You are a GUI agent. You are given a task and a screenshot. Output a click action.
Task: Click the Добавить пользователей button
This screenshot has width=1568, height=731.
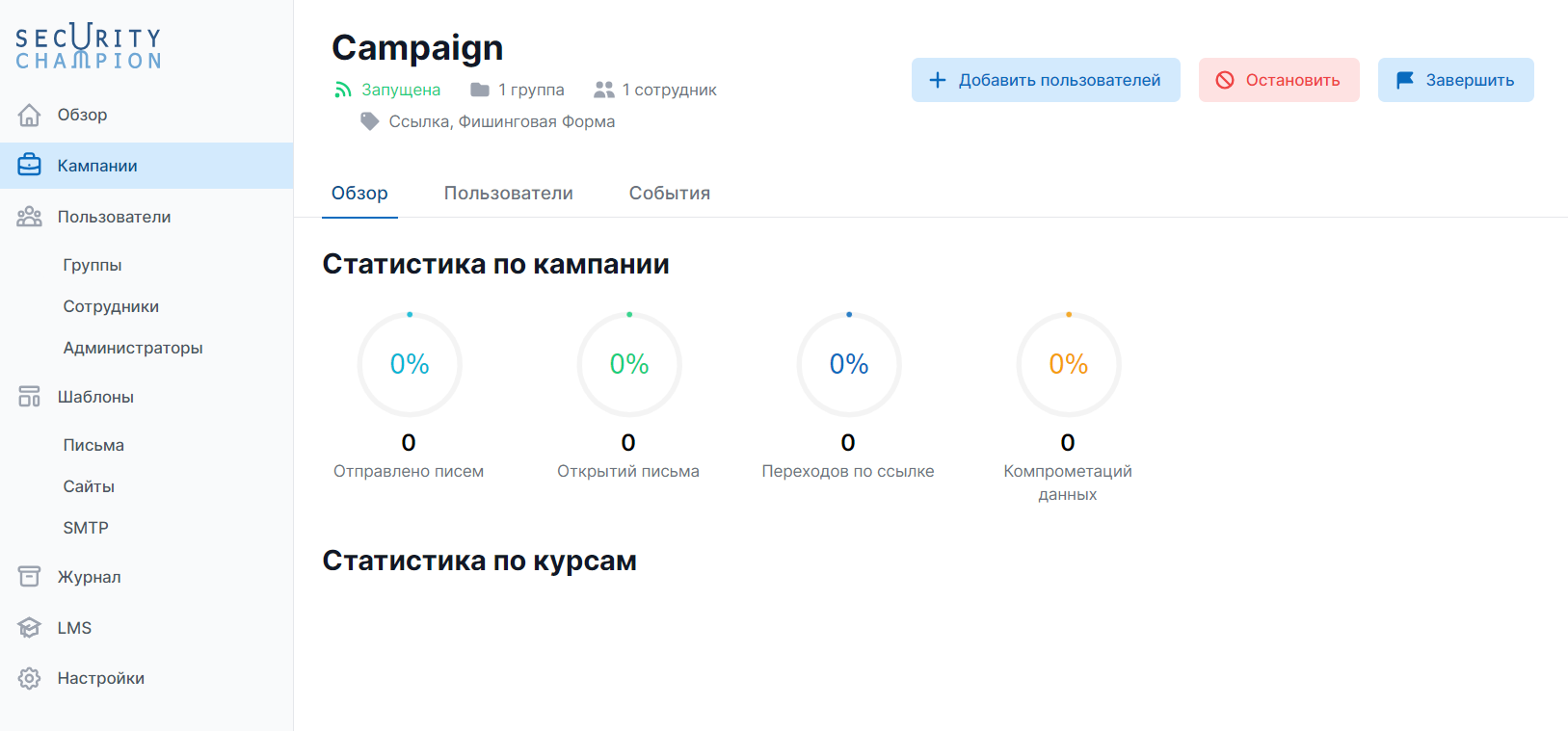pyautogui.click(x=1046, y=80)
